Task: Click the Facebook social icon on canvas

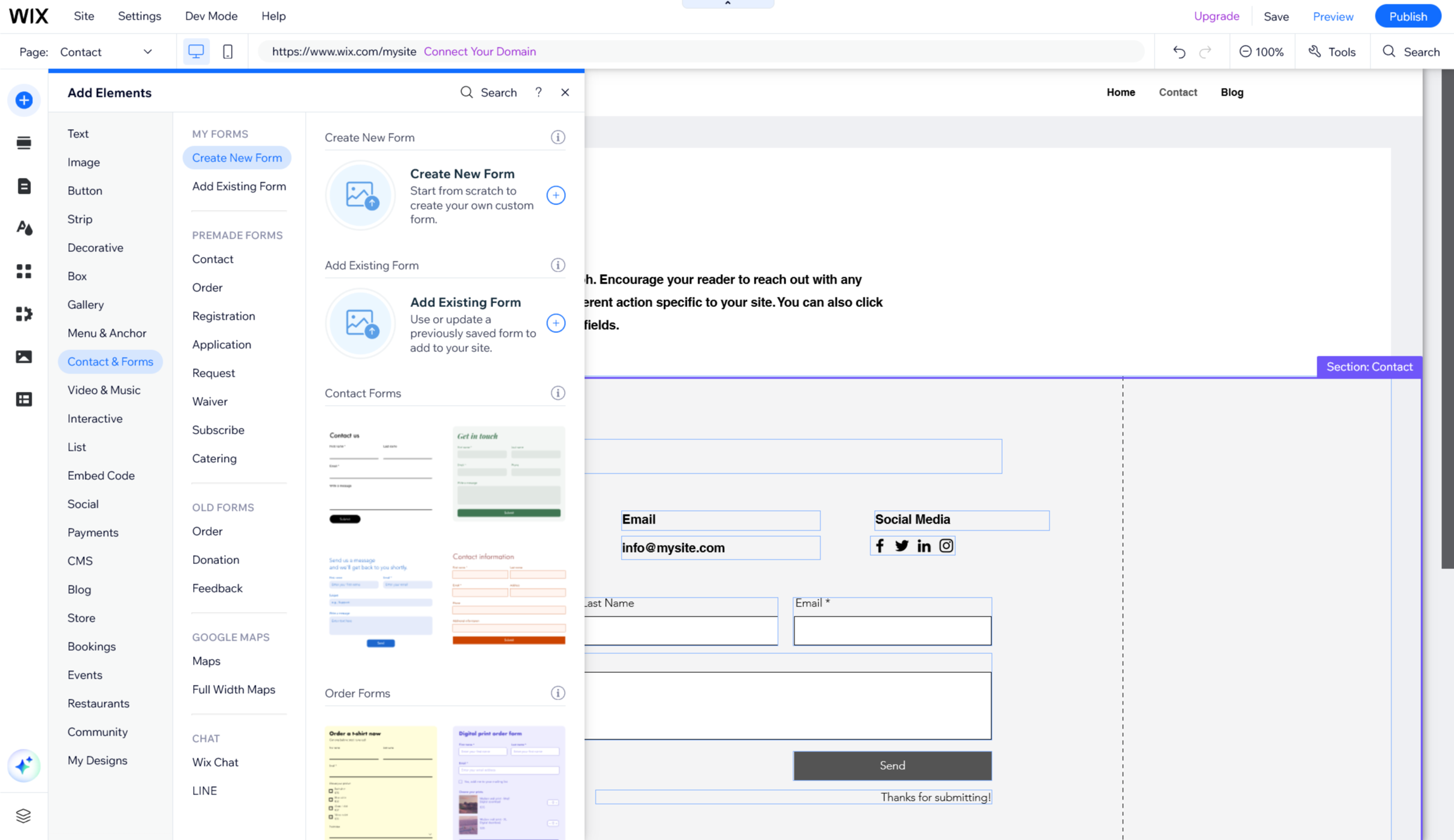Action: [880, 546]
